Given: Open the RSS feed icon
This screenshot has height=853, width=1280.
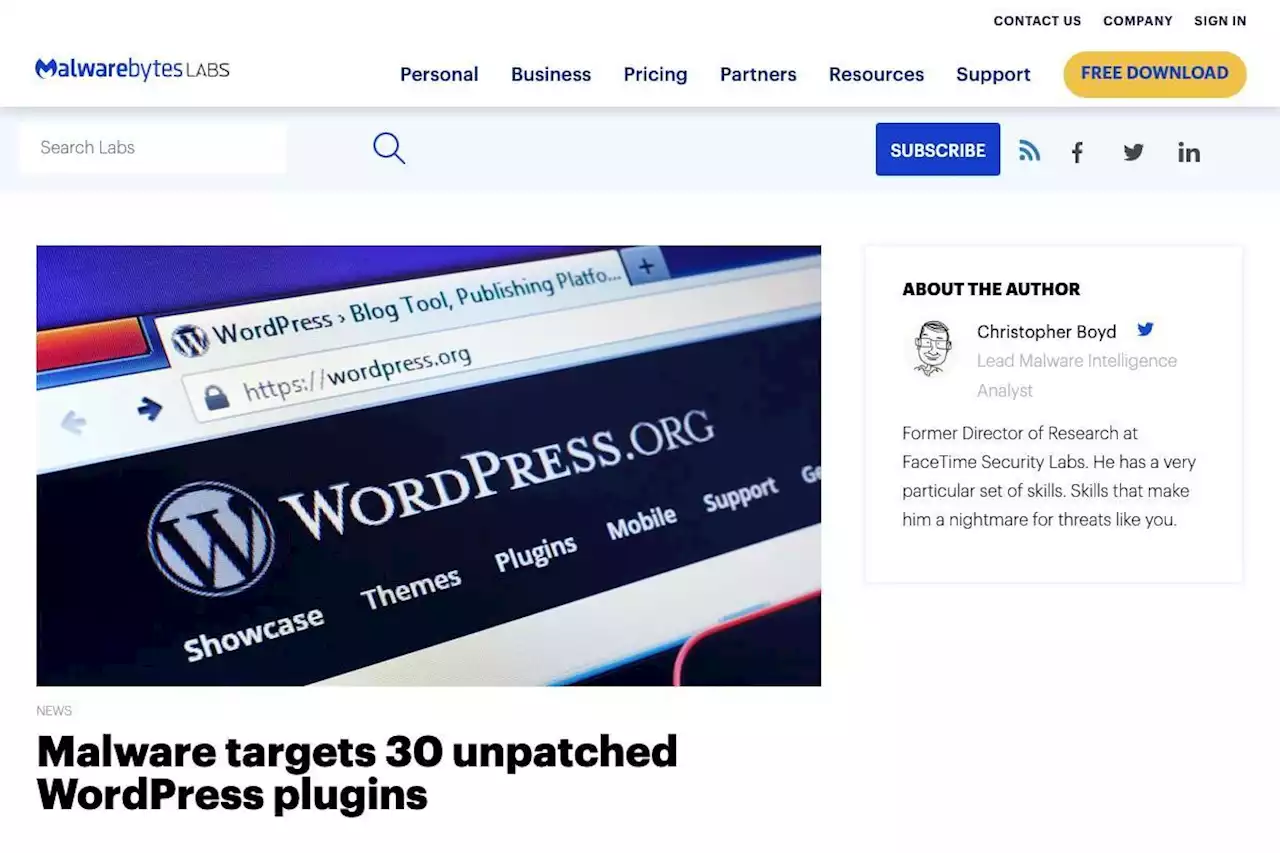Looking at the screenshot, I should coord(1029,151).
